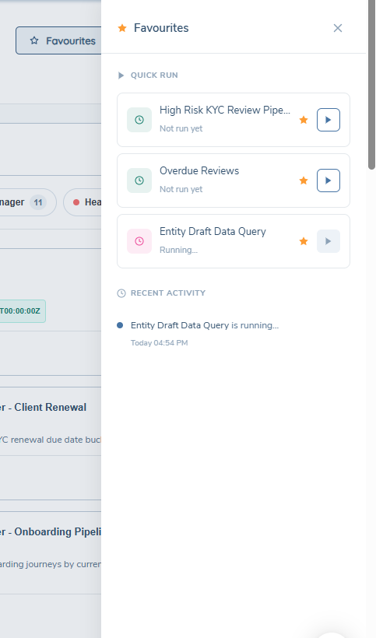Open Entity Draft Data Query title
The image size is (376, 638).
(x=212, y=232)
